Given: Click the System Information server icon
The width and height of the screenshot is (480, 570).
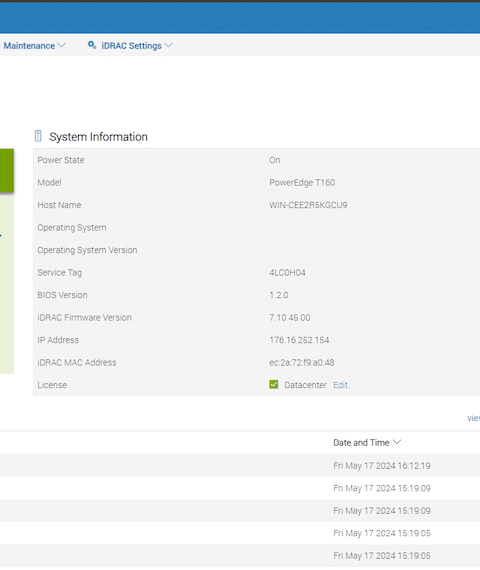Looking at the screenshot, I should coord(38,136).
